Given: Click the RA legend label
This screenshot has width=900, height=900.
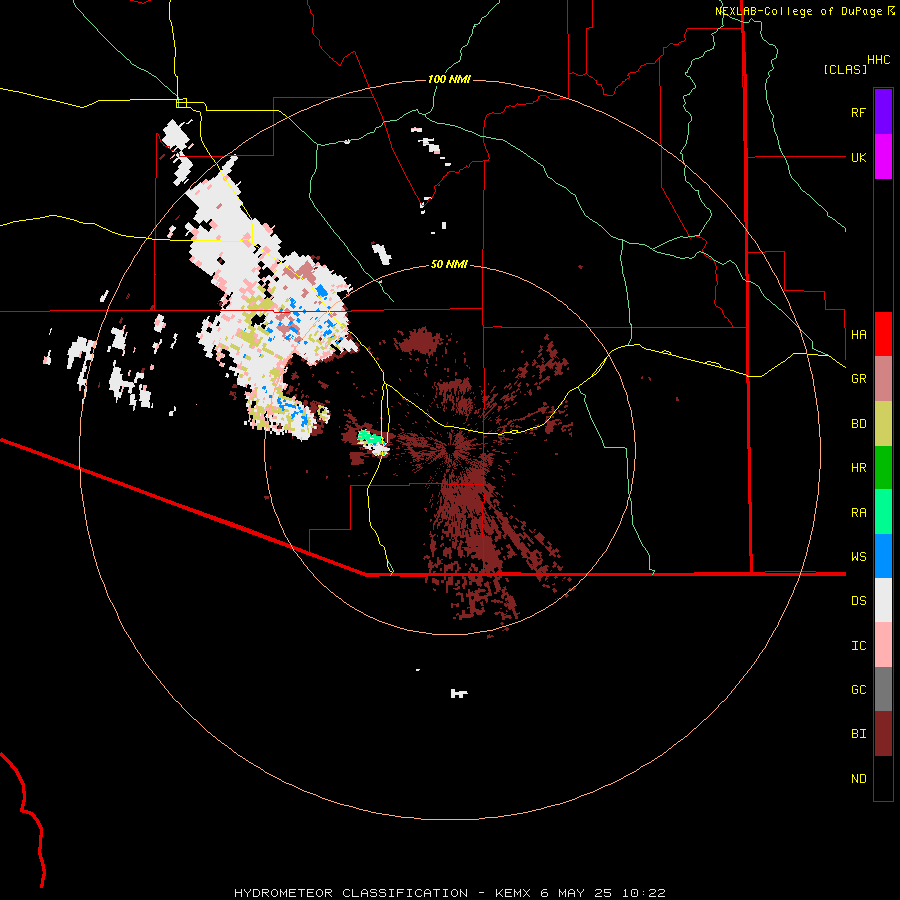Looking at the screenshot, I should 858,513.
